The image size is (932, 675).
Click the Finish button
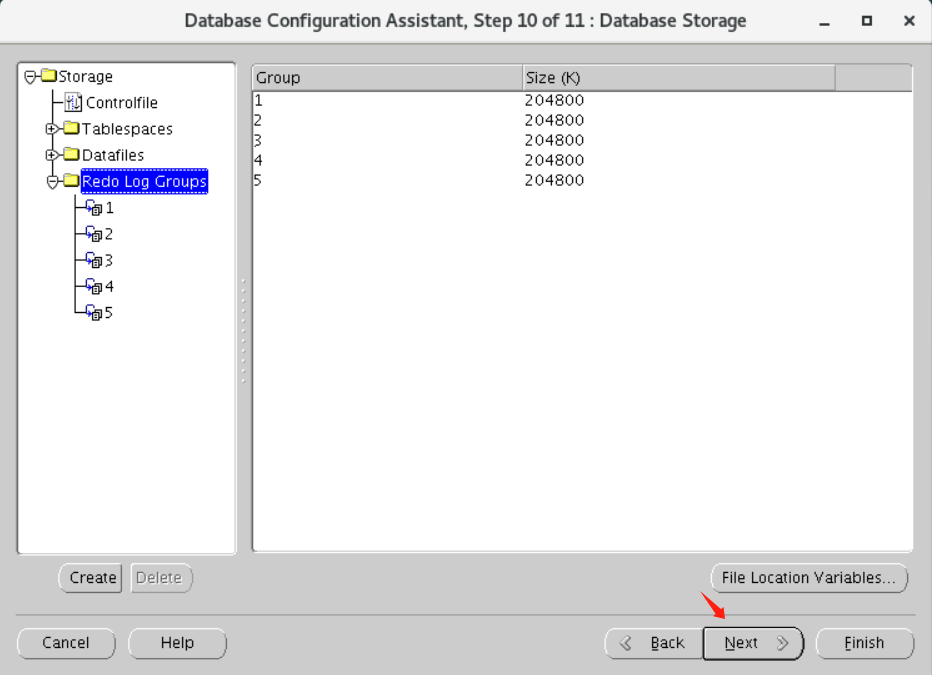(864, 643)
